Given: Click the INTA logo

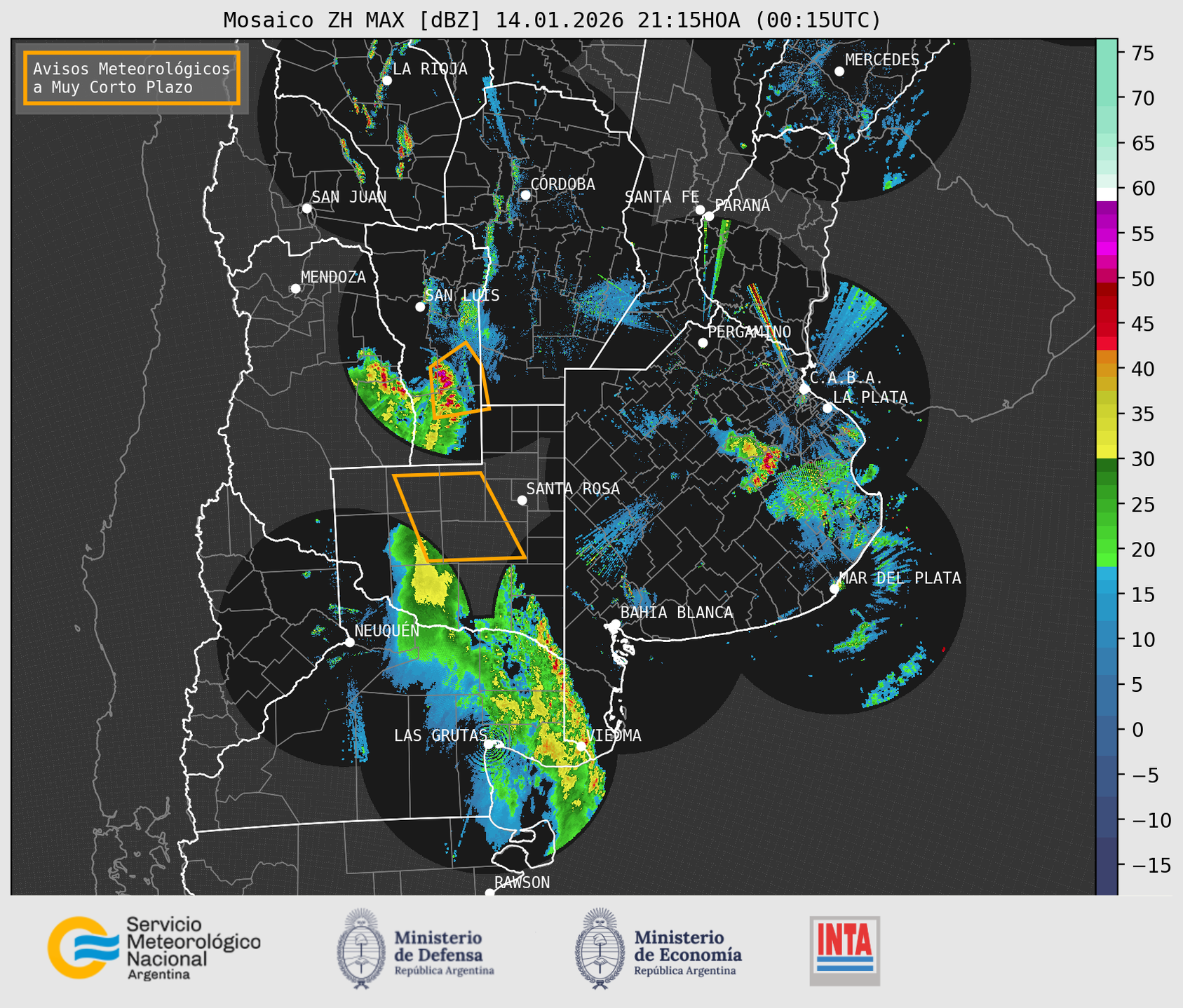Looking at the screenshot, I should [844, 951].
